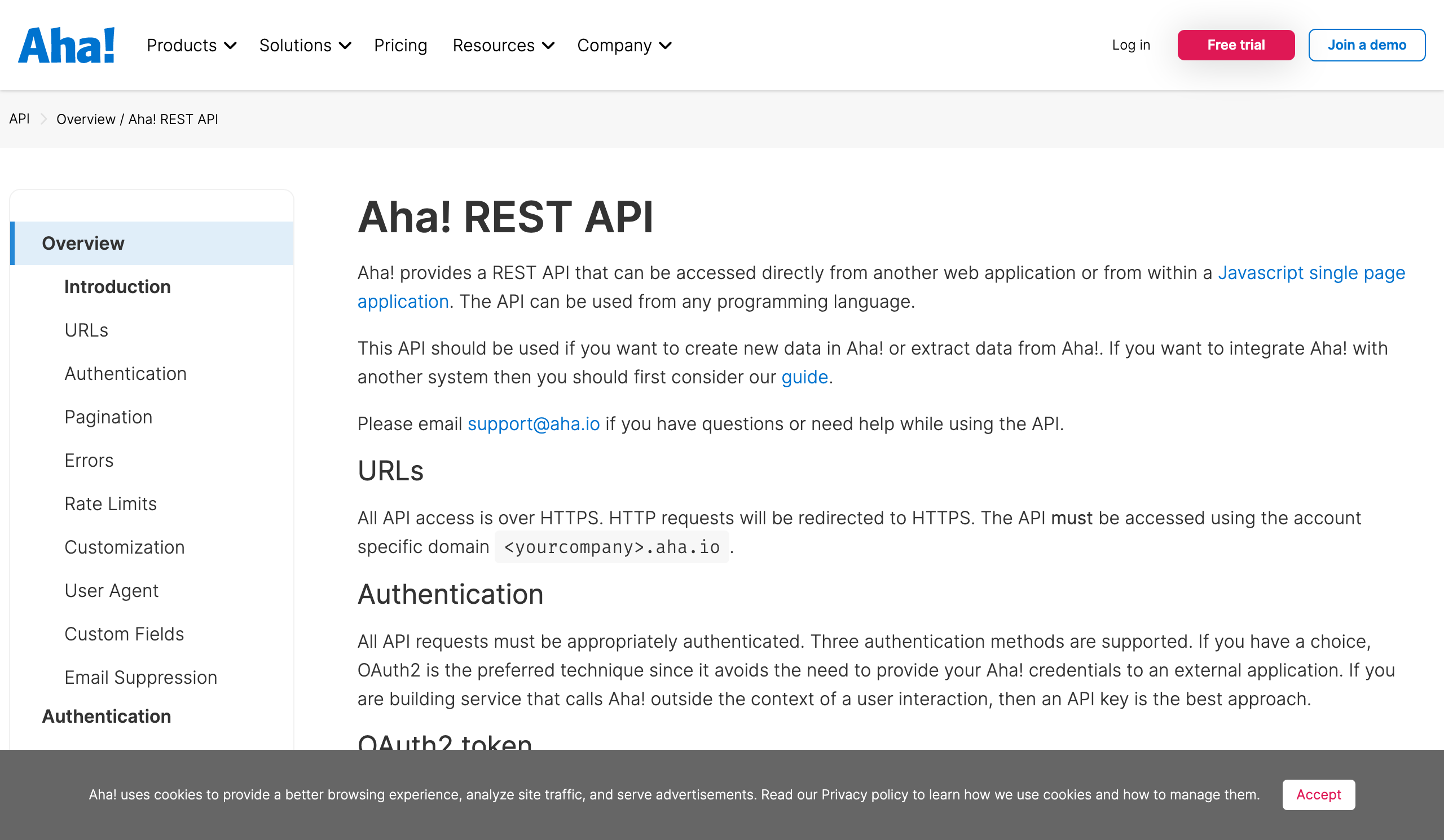Click the Join a demo button

pyautogui.click(x=1366, y=45)
